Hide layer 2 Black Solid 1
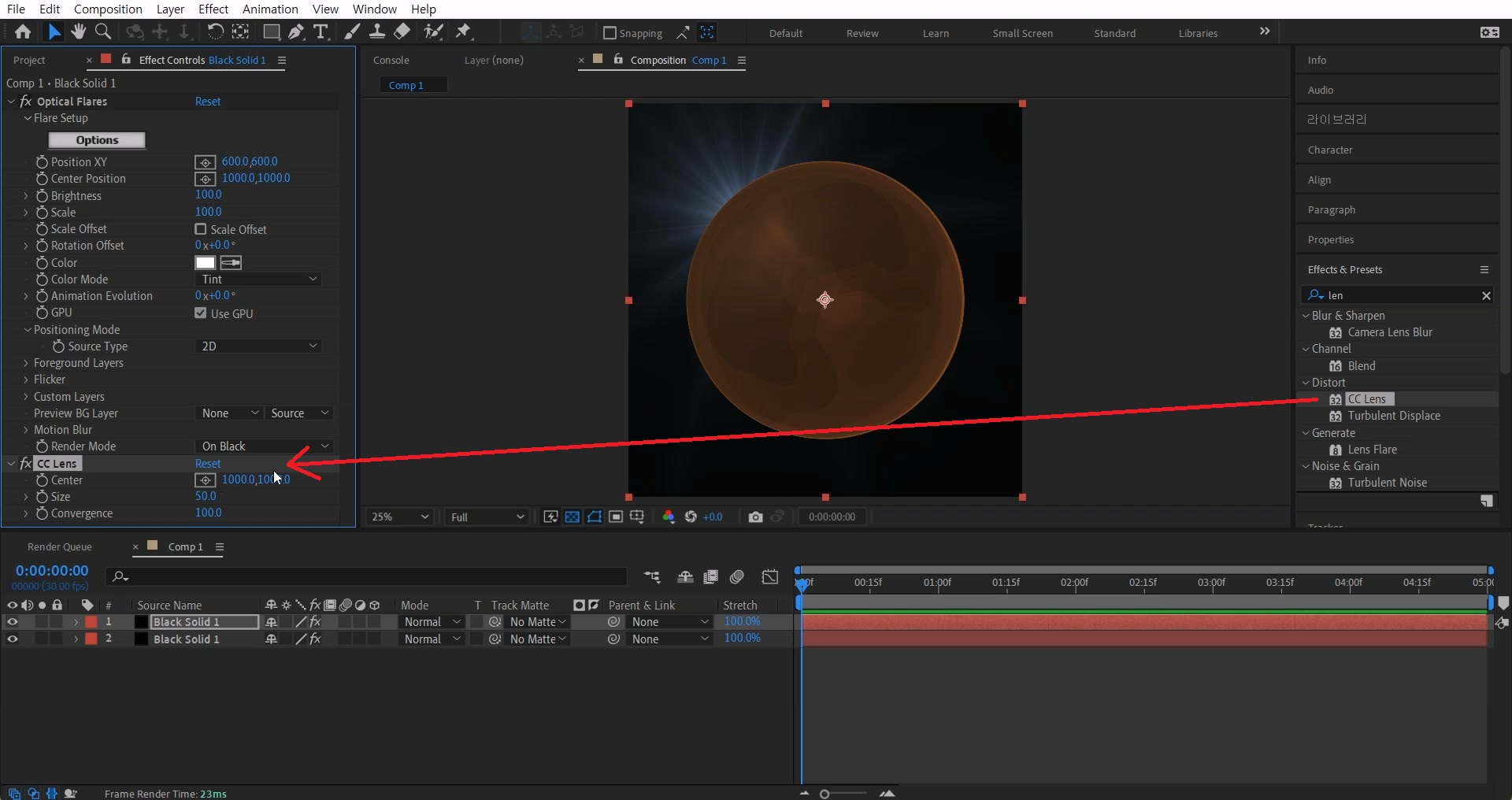This screenshot has width=1512, height=800. pyautogui.click(x=13, y=639)
